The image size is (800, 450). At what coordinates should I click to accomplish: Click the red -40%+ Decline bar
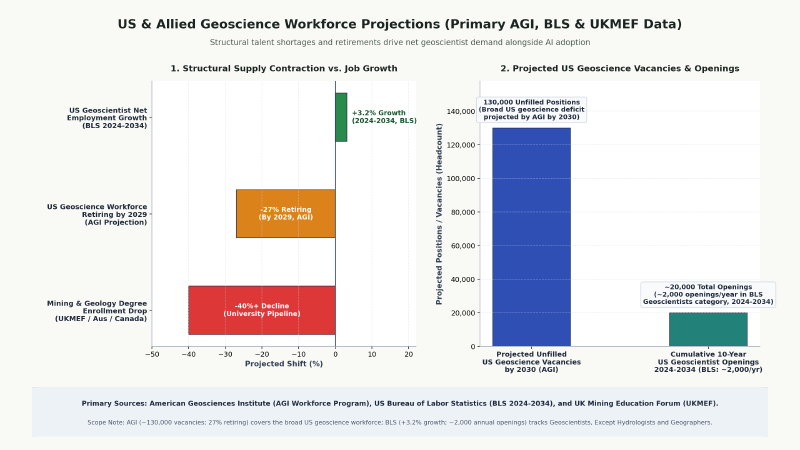262,310
